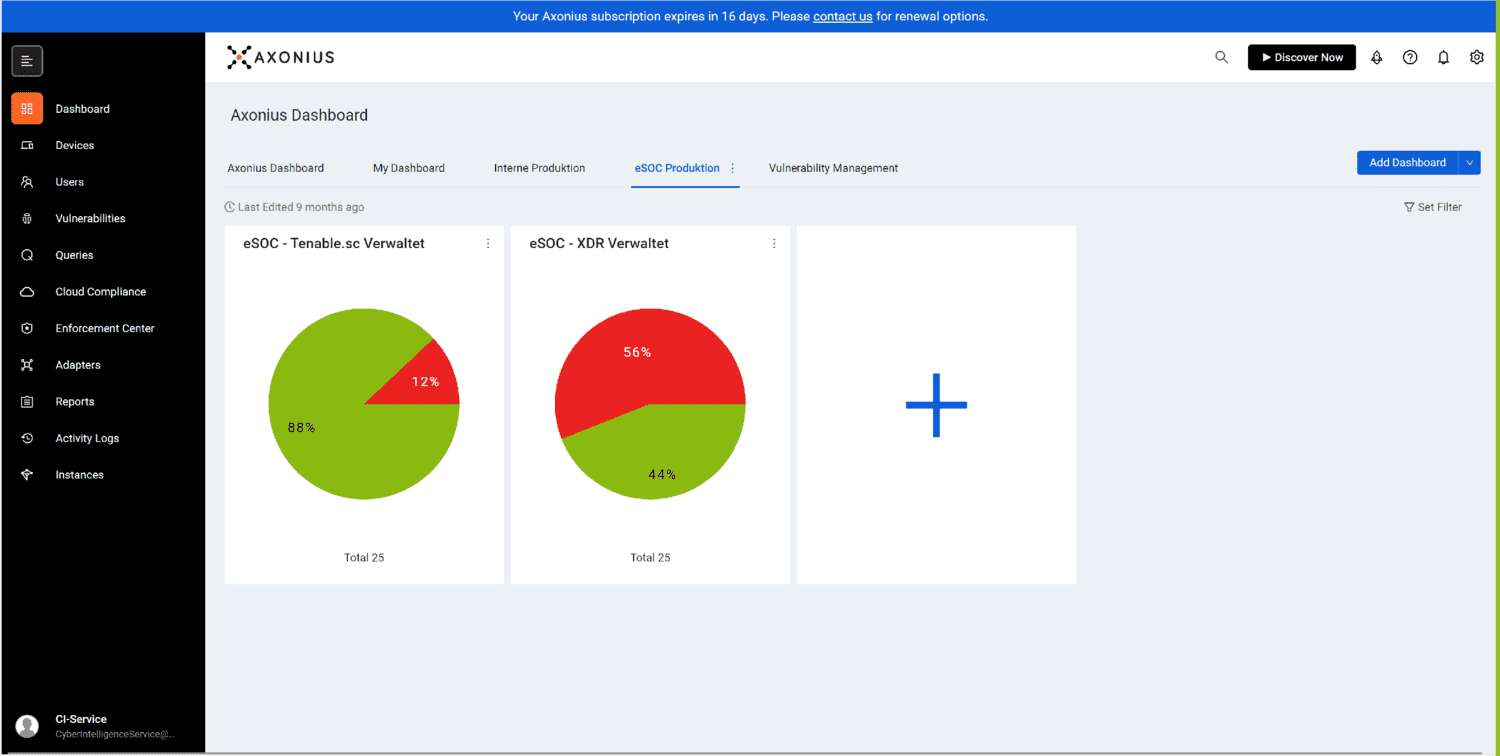This screenshot has width=1500, height=756.
Task: Click the eSOC - XDR Verwaltet title
Action: [x=599, y=243]
